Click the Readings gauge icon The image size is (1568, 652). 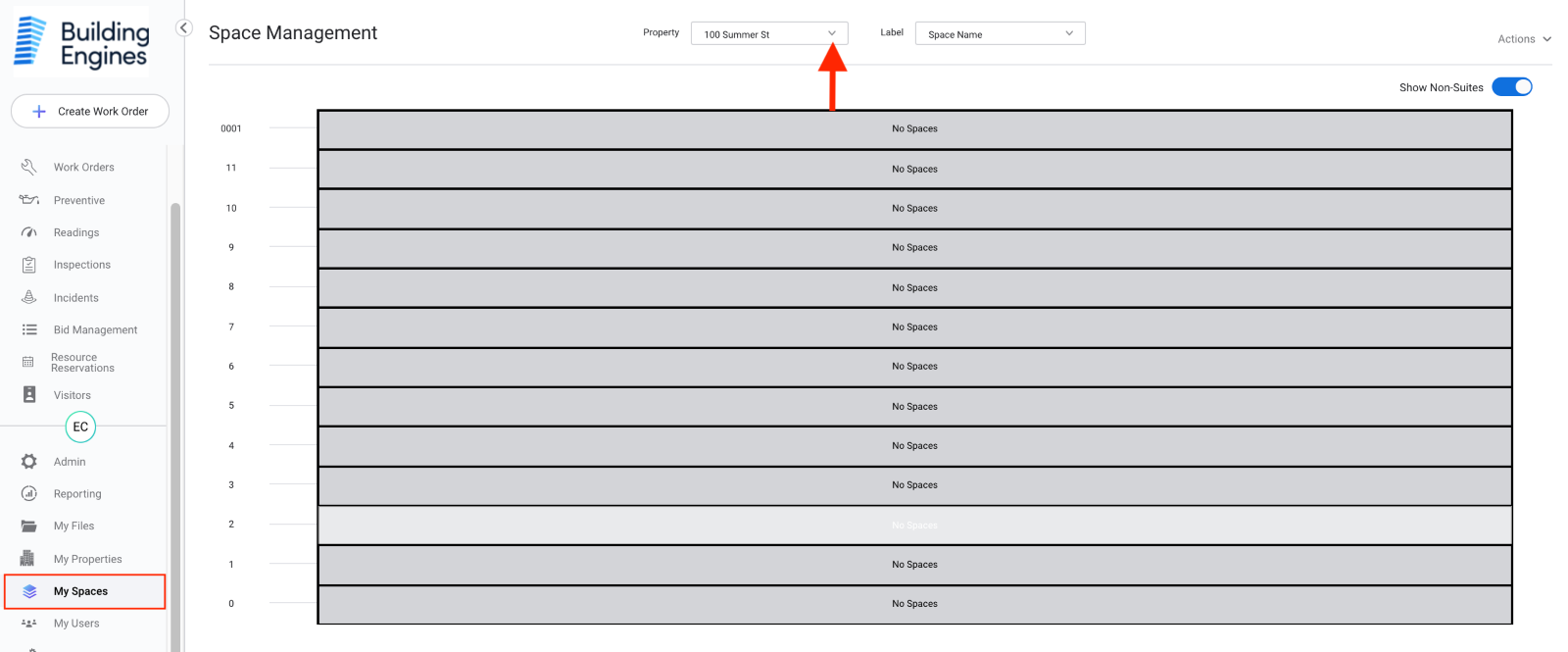(x=29, y=232)
